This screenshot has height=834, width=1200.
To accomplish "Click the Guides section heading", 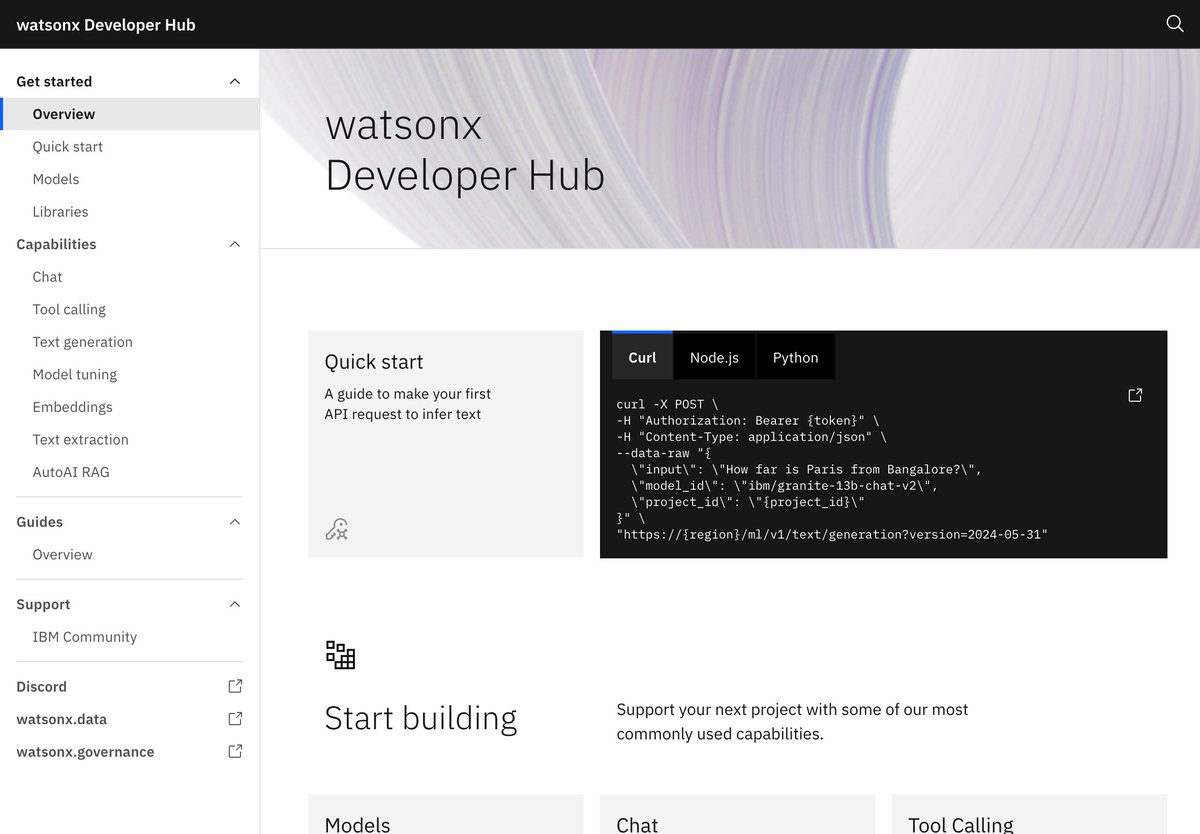I will point(39,522).
